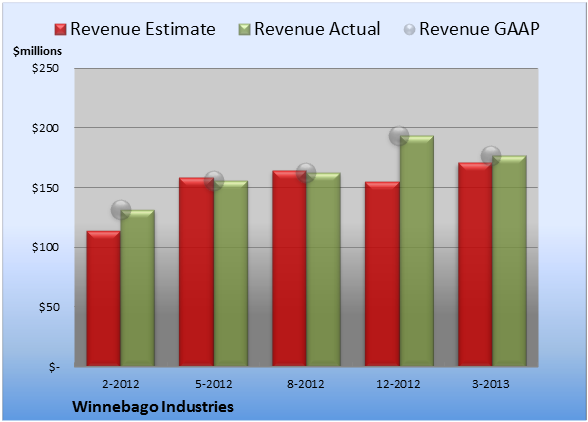The image size is (588, 422).
Task: Click the green Revenue Actual legend swatch
Action: click(244, 30)
